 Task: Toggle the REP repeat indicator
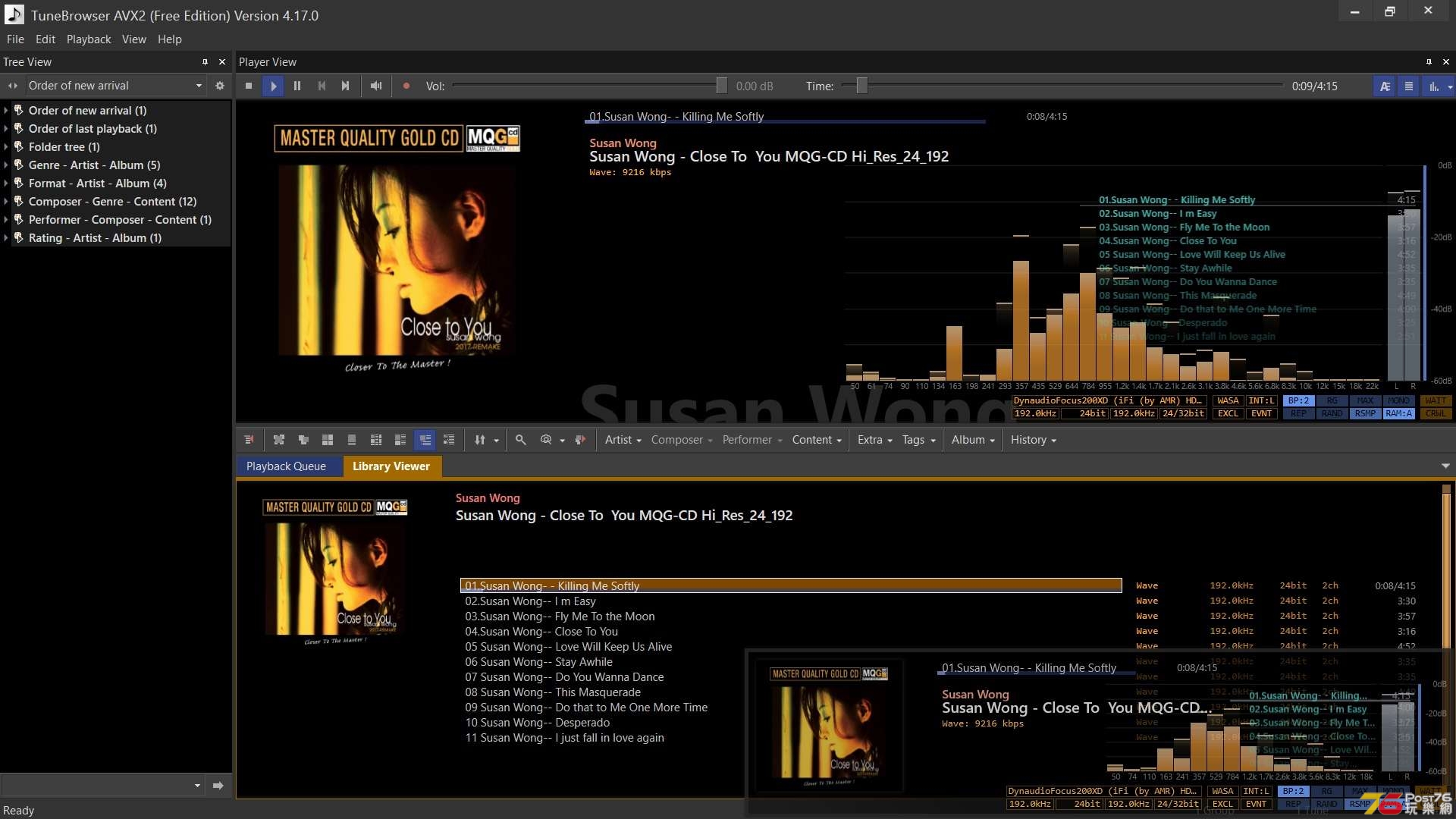1298,414
